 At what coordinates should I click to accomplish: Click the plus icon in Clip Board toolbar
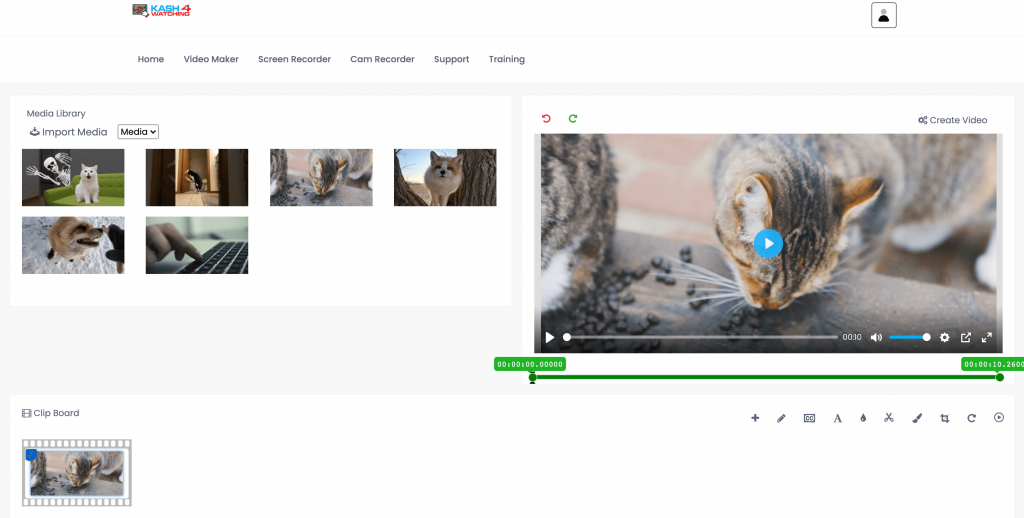click(755, 418)
